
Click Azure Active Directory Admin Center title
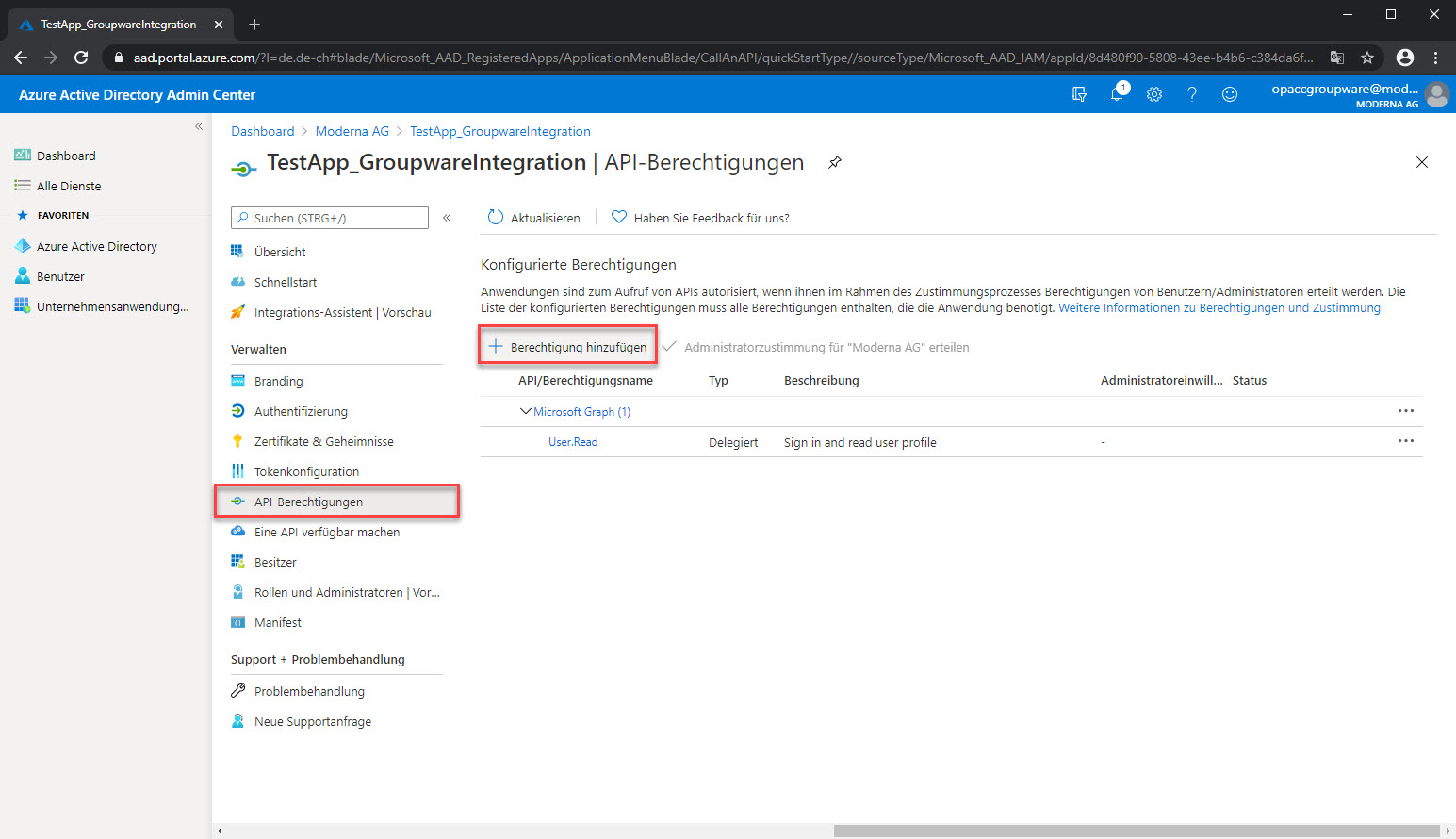coord(137,94)
